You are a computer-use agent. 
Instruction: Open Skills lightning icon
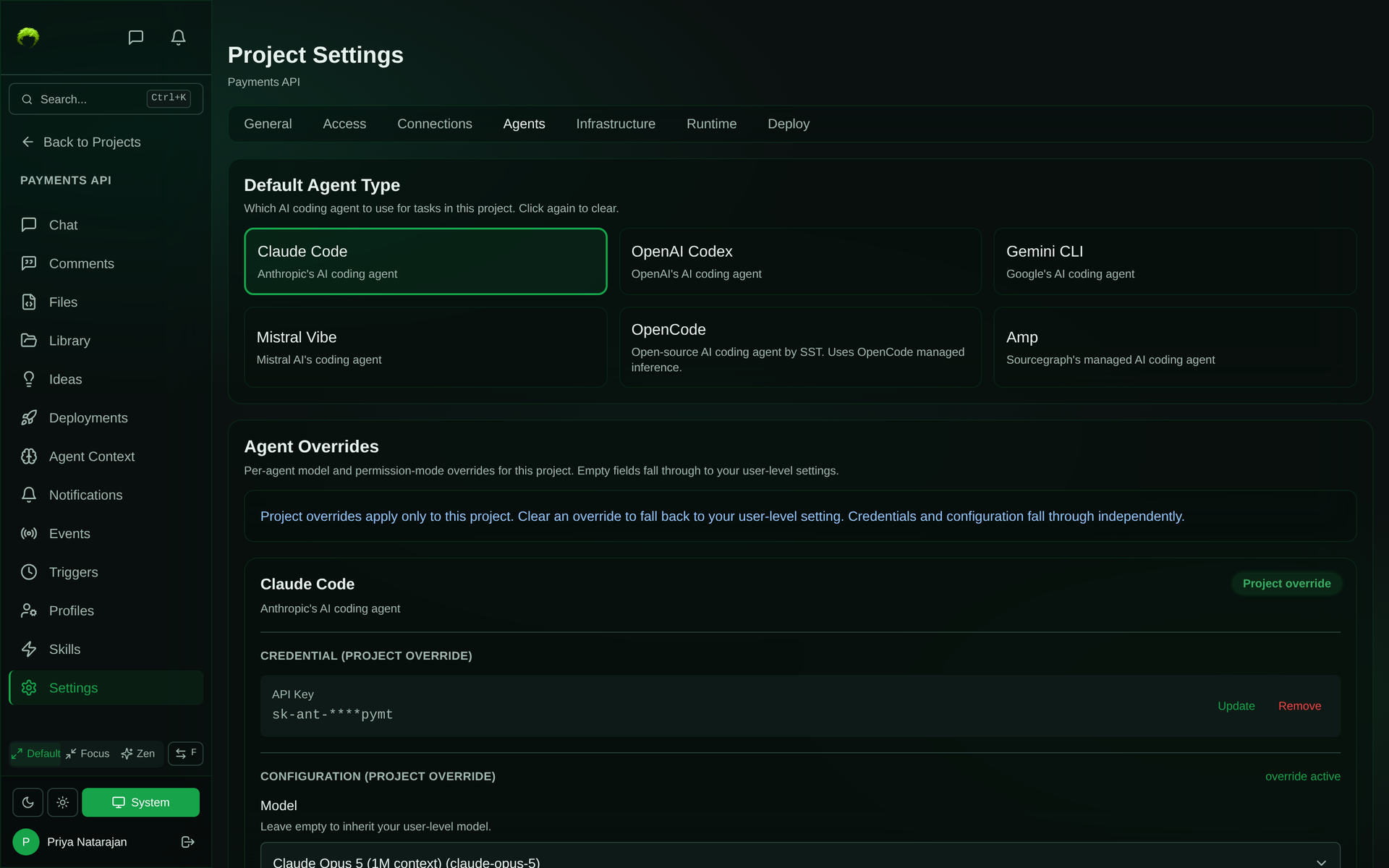pos(29,649)
